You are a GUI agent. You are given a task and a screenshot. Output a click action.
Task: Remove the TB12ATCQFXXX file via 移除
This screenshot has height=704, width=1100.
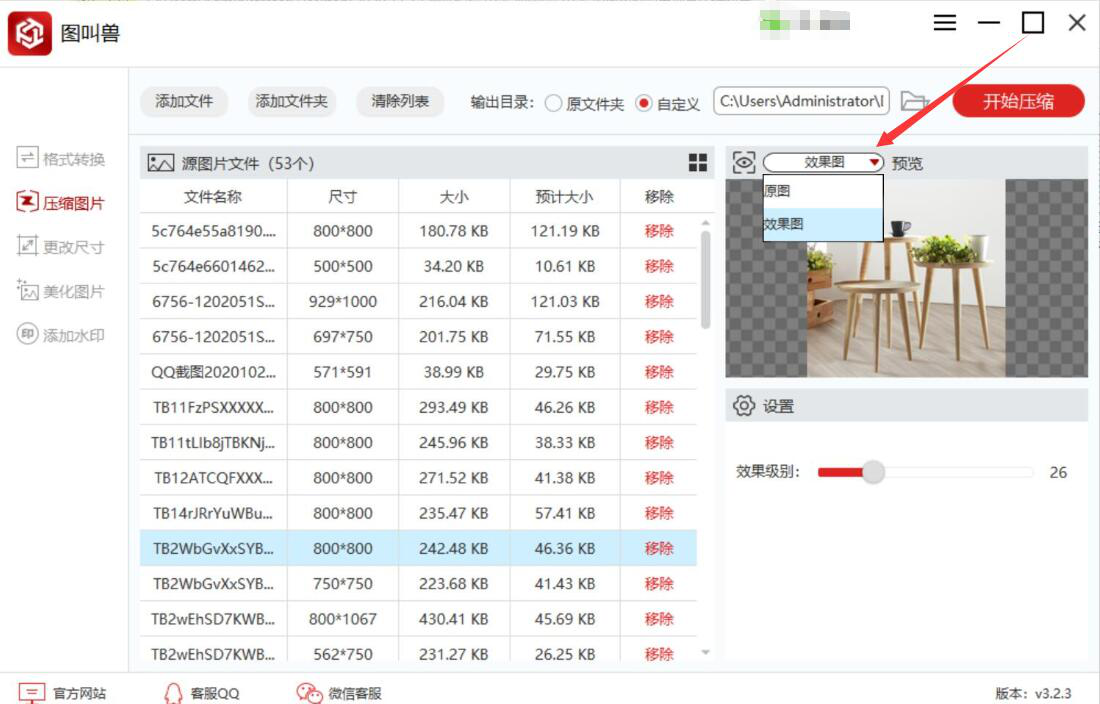pos(659,478)
